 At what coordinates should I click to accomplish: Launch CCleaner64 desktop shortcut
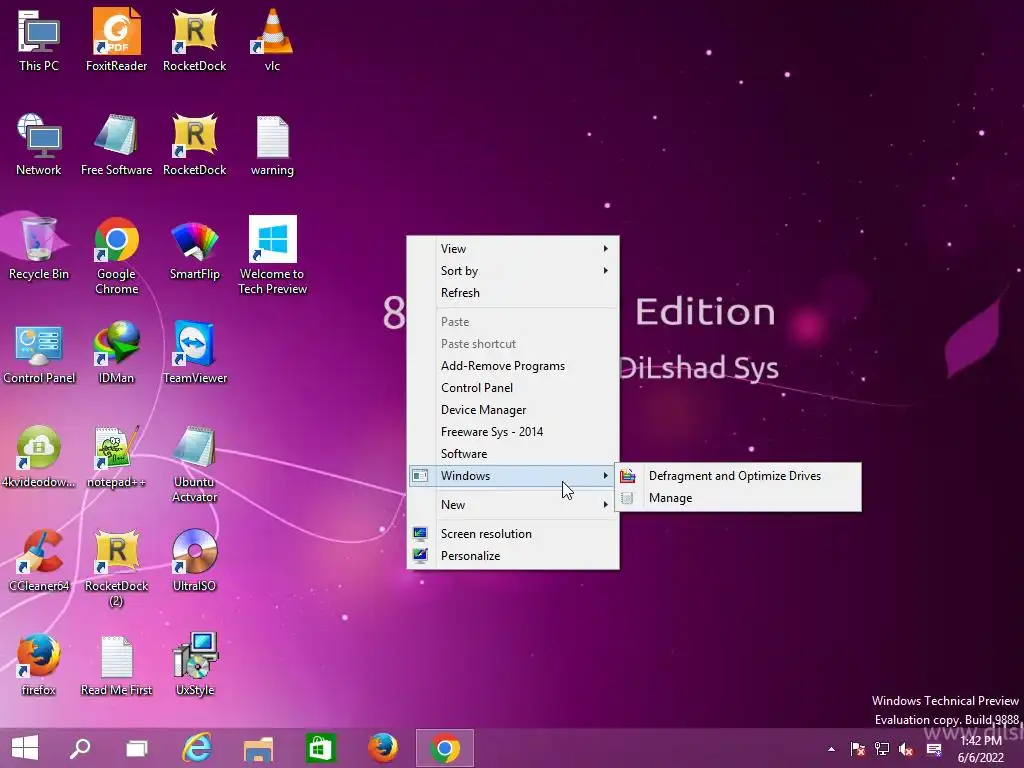[39, 560]
